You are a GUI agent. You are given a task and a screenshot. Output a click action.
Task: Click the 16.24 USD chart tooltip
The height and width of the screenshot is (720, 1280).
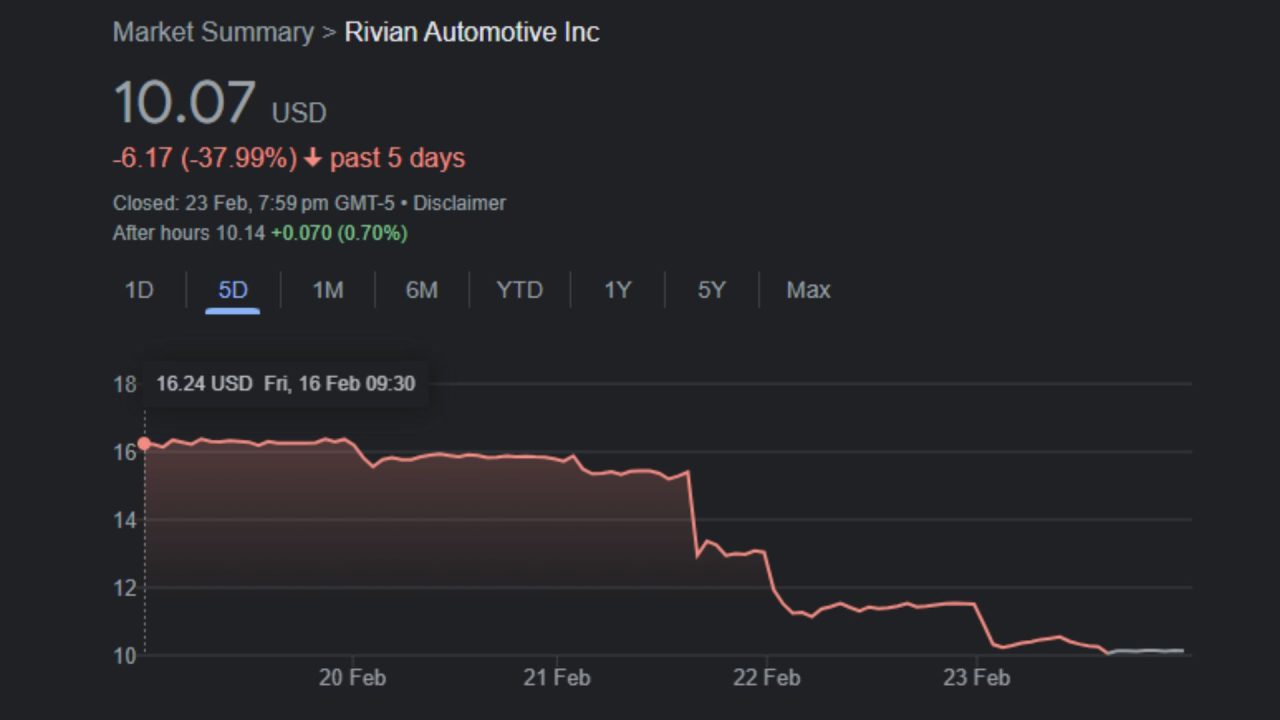[285, 383]
